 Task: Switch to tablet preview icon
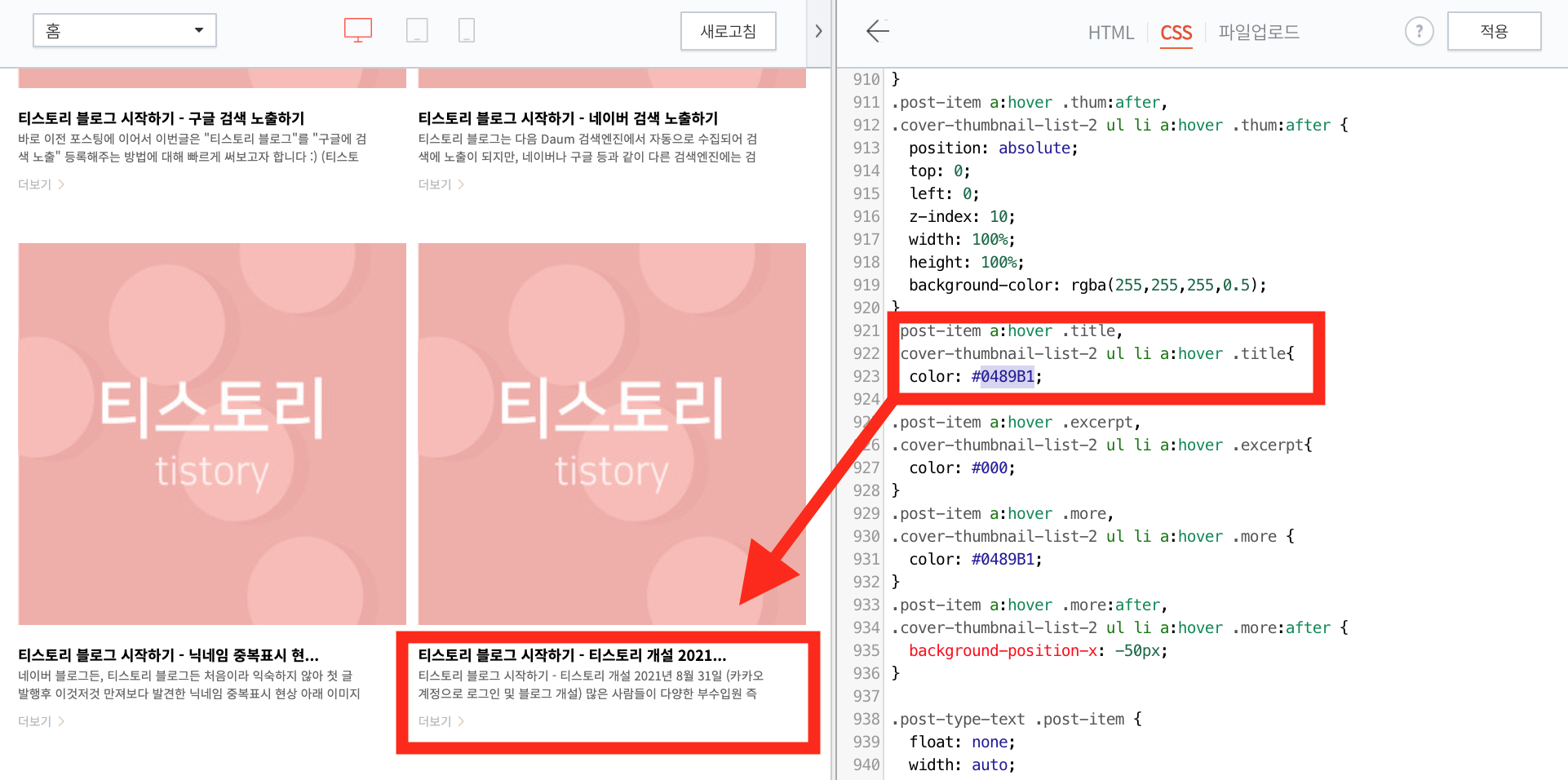click(x=417, y=30)
